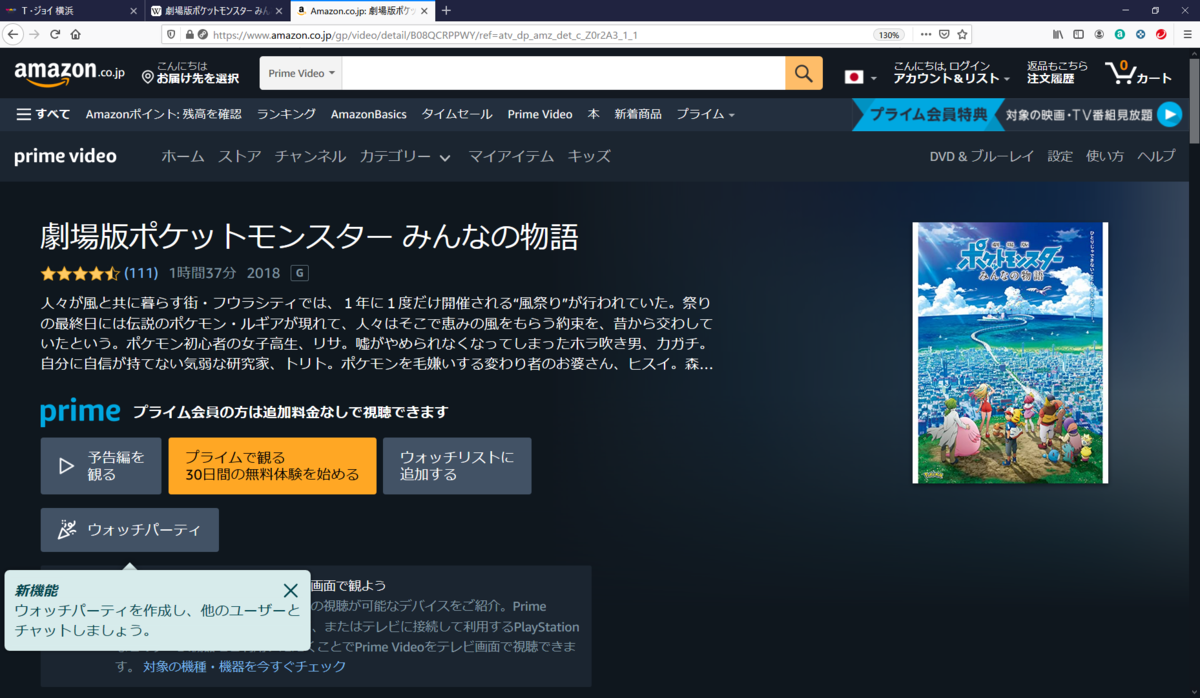The height and width of the screenshot is (698, 1200).
Task: Click the Amazon search input field
Action: click(x=565, y=73)
